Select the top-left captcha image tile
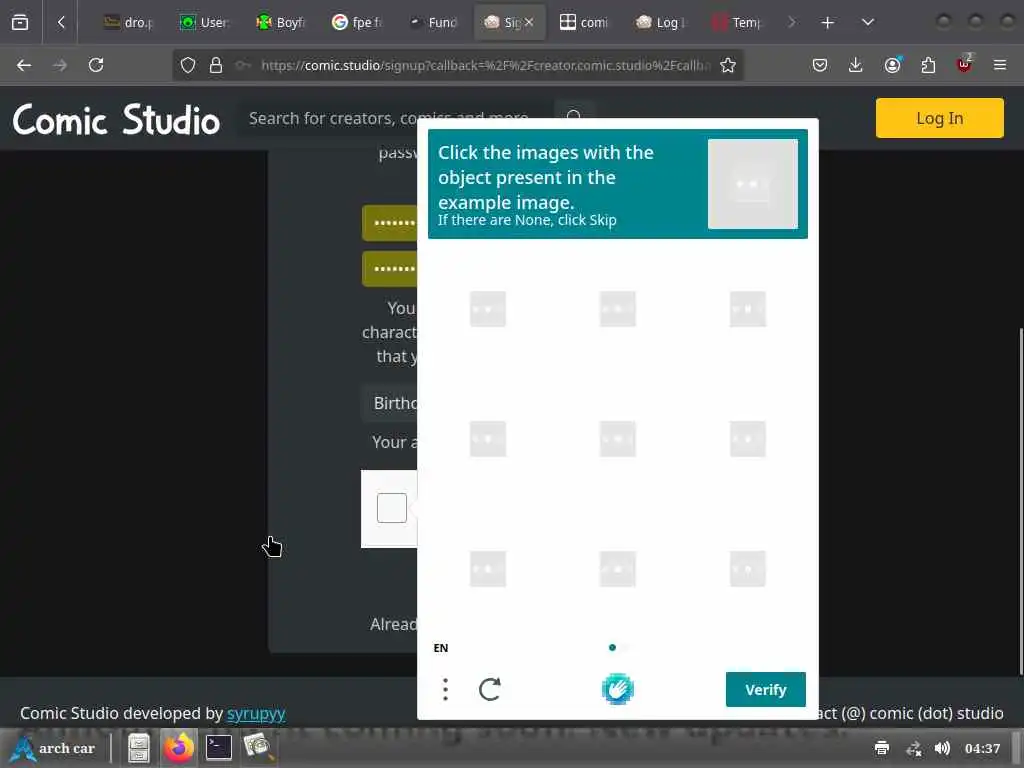Image resolution: width=1024 pixels, height=768 pixels. pos(488,309)
